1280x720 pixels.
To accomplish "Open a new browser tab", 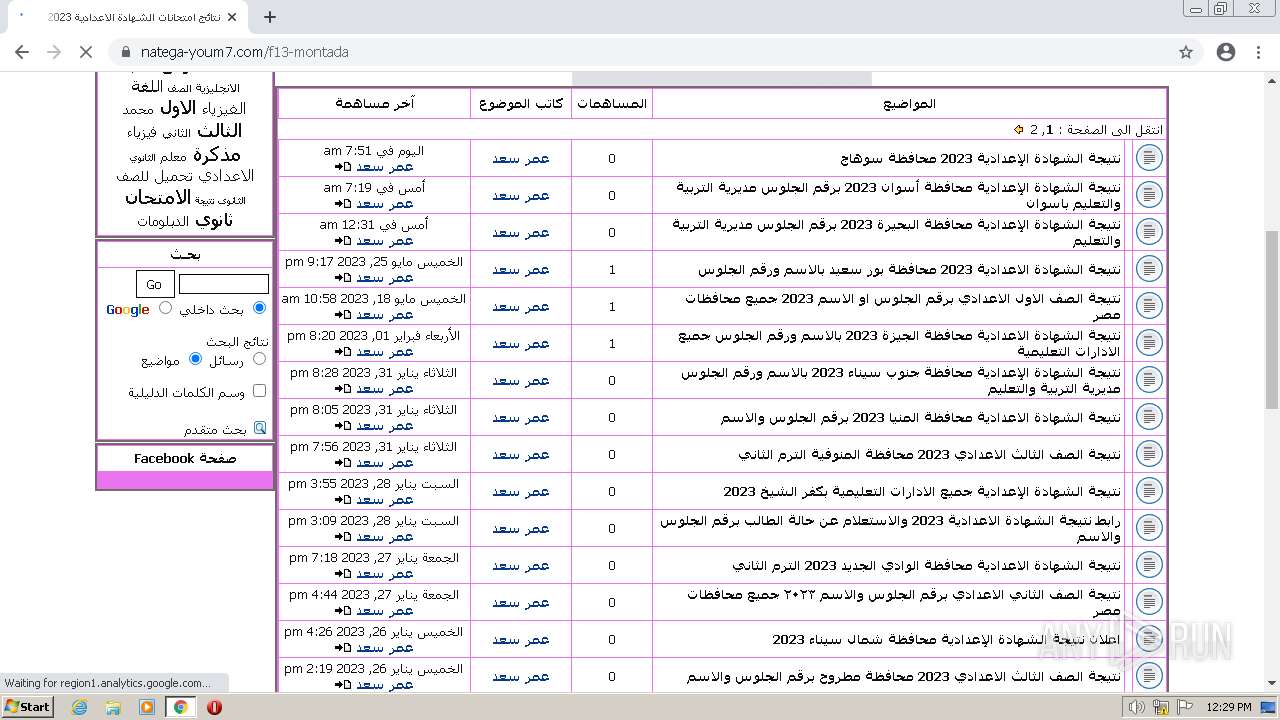I will [x=269, y=17].
